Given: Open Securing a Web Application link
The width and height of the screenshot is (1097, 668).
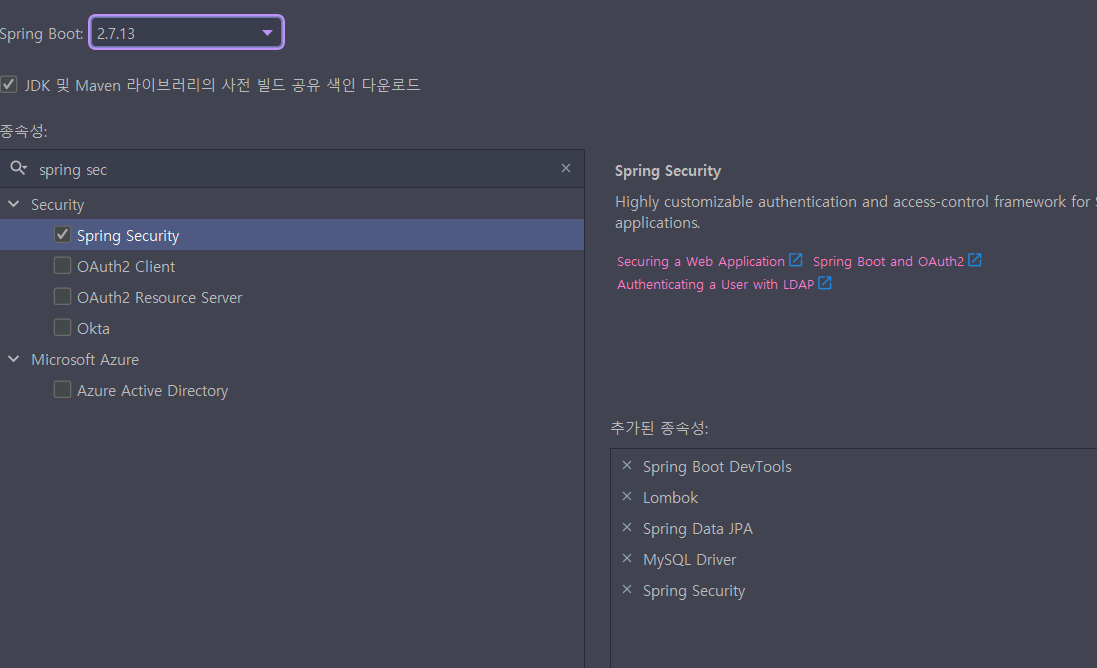Looking at the screenshot, I should 700,262.
